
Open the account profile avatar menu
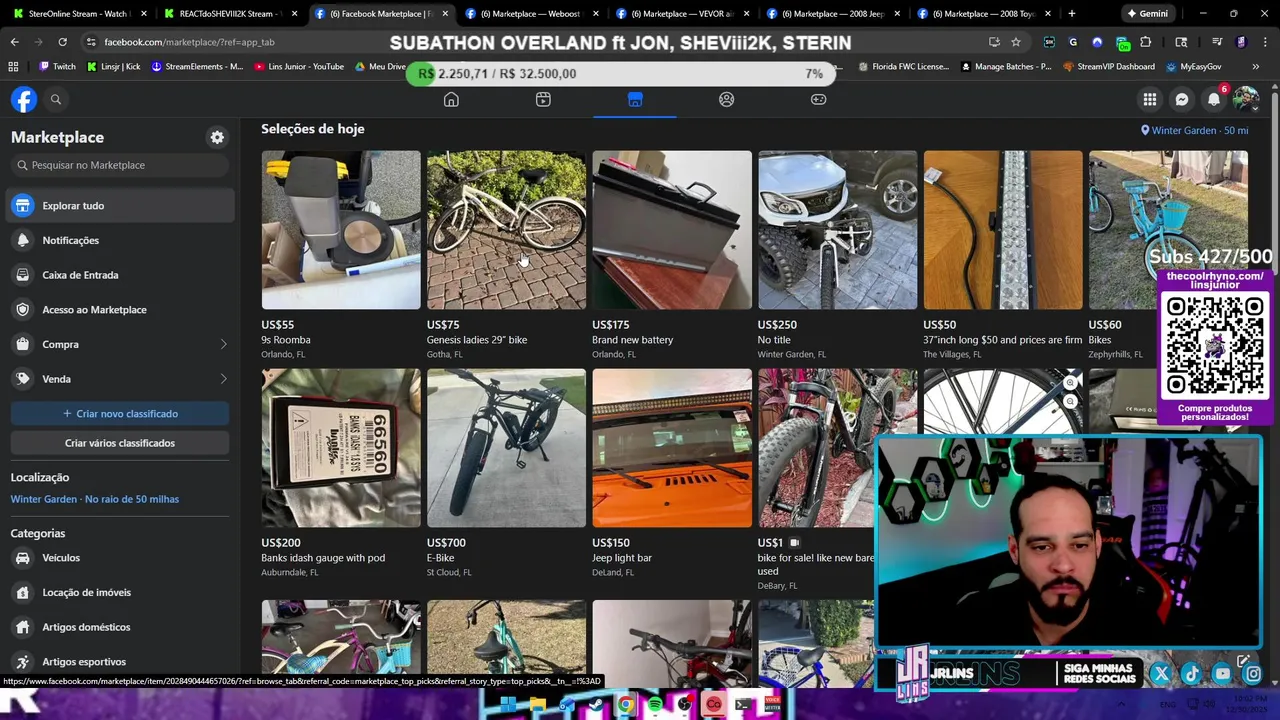pos(1246,99)
